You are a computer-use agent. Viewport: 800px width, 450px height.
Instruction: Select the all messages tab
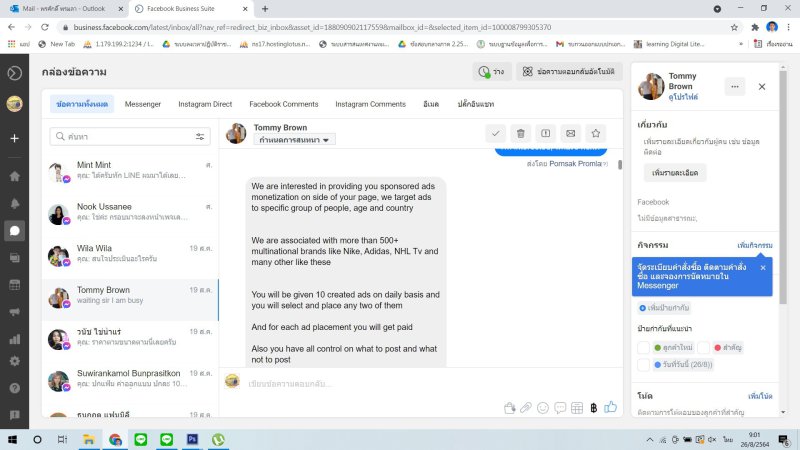(82, 104)
